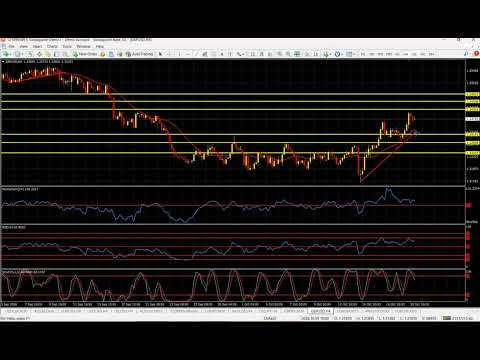The height and width of the screenshot is (360, 480).
Task: Click the New Chart toolbar icon
Action: 6,54
